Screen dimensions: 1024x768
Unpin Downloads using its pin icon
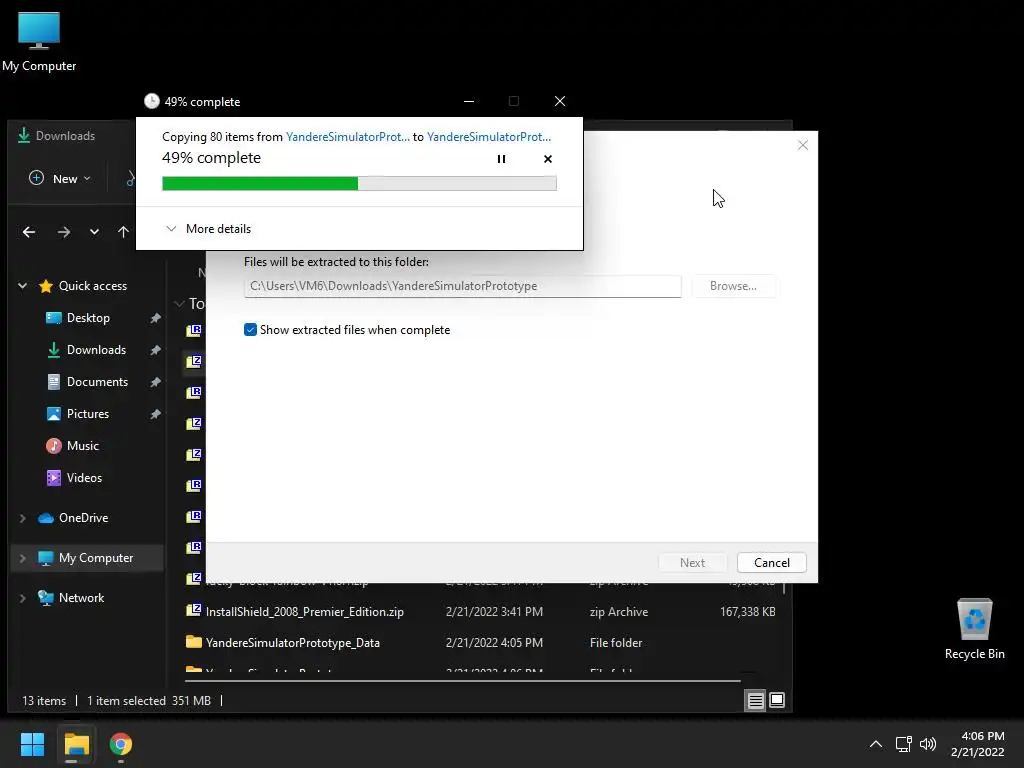(155, 350)
